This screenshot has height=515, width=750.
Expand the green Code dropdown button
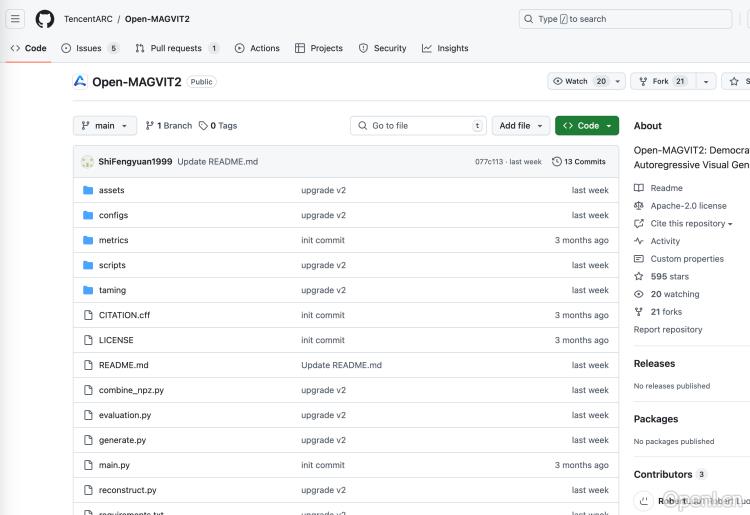tap(587, 126)
